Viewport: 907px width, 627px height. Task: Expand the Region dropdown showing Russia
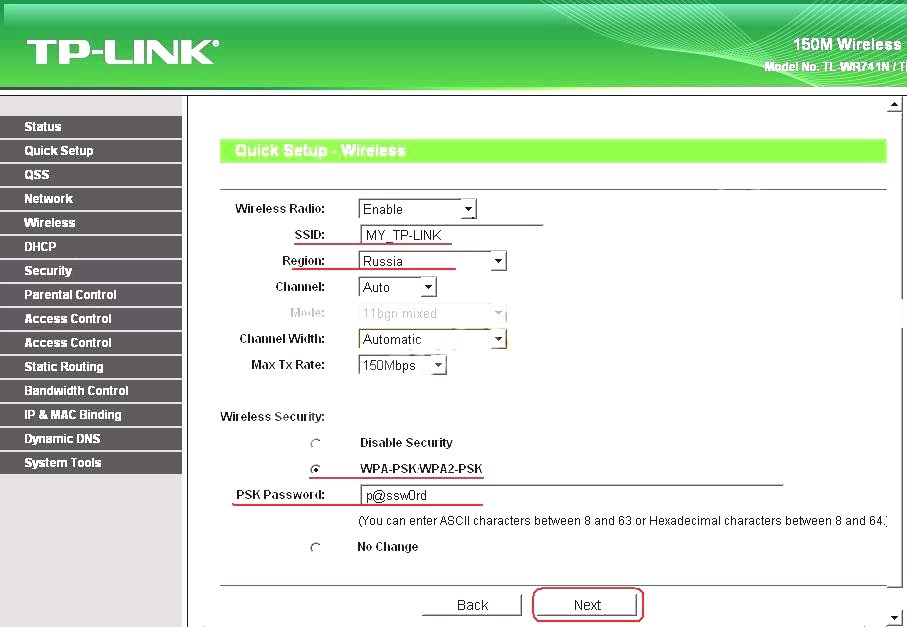[432, 261]
